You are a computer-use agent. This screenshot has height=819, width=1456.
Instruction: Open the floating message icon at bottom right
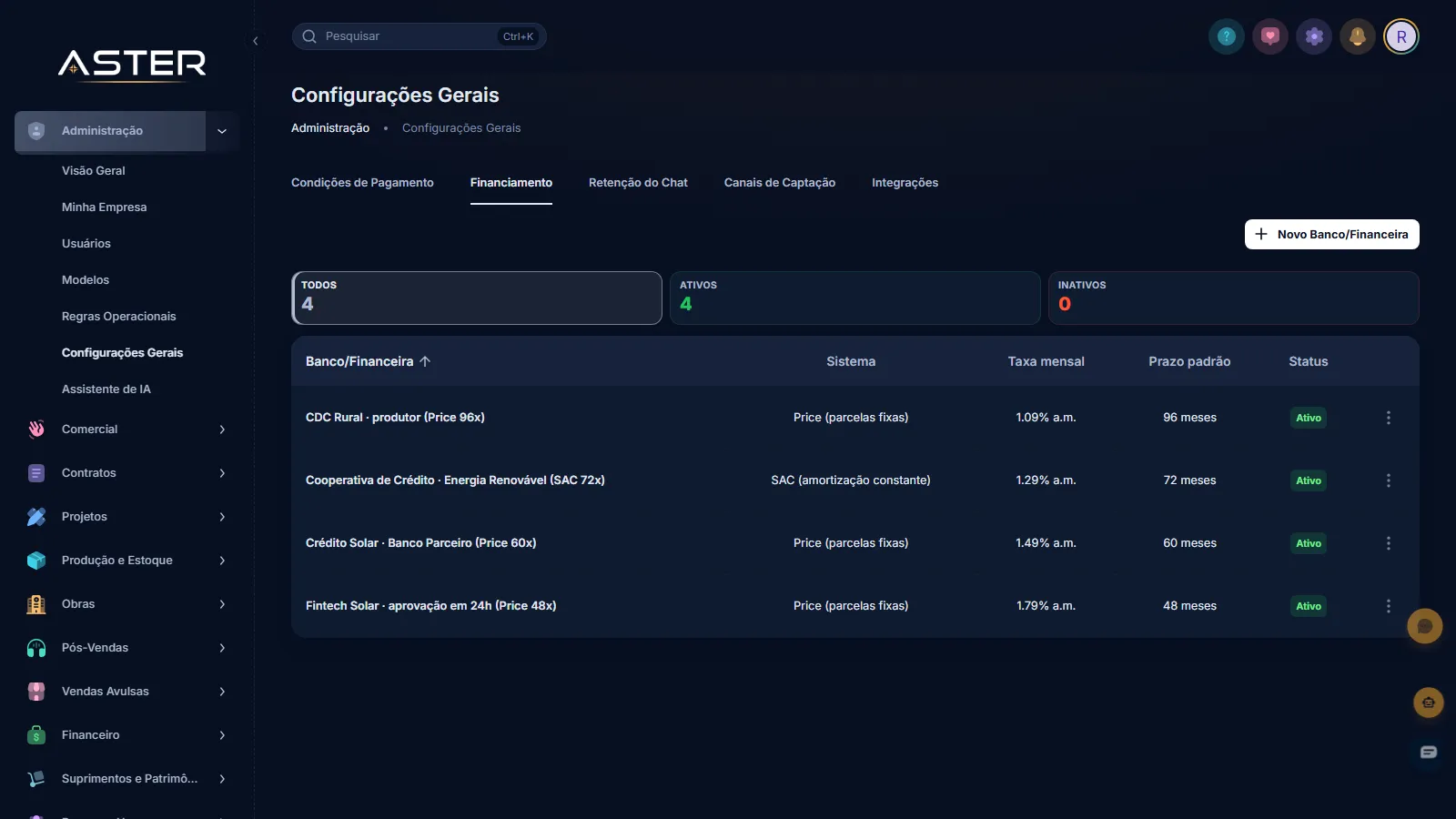pyautogui.click(x=1429, y=752)
